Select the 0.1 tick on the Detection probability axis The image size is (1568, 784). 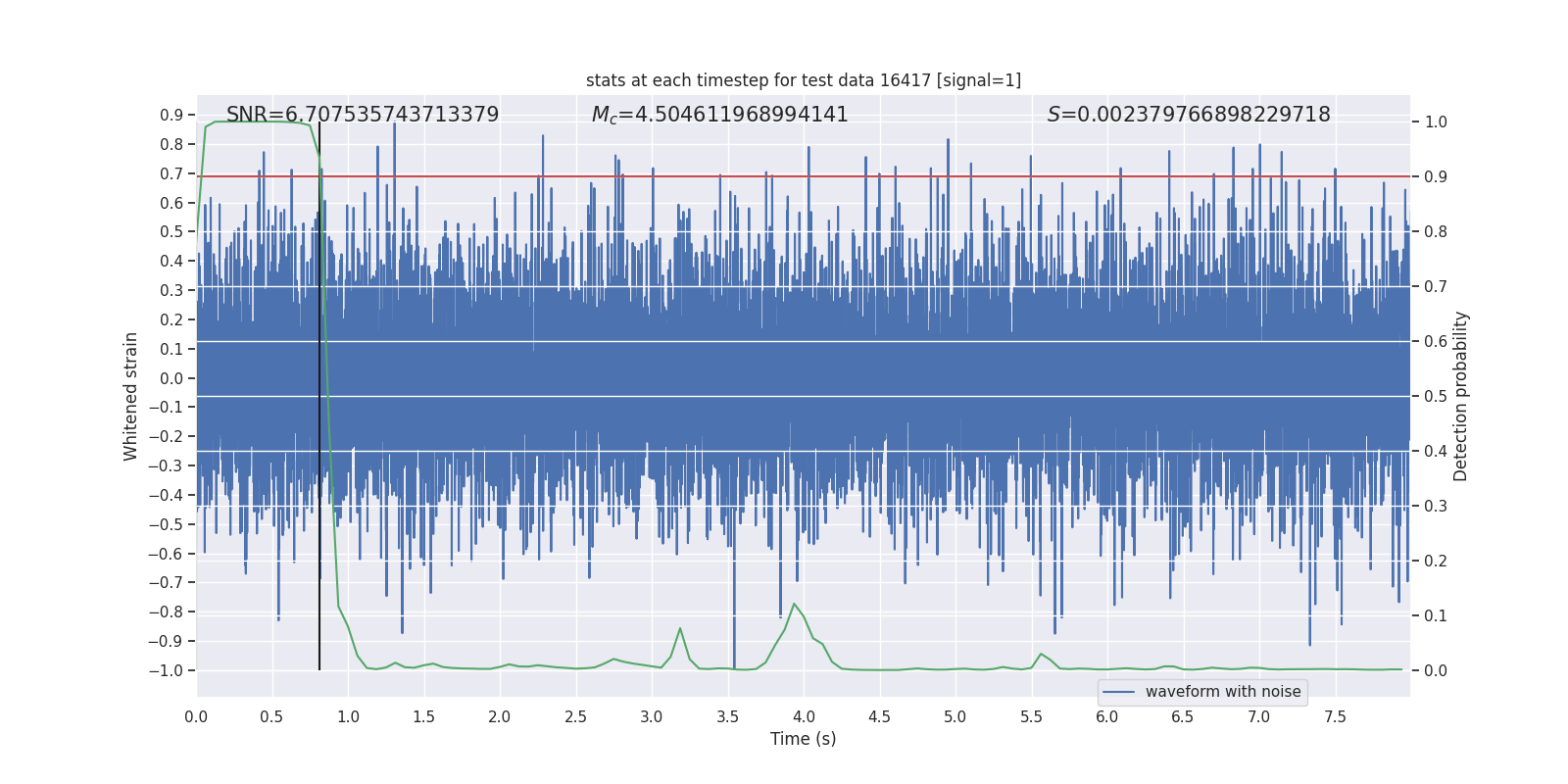1436,616
